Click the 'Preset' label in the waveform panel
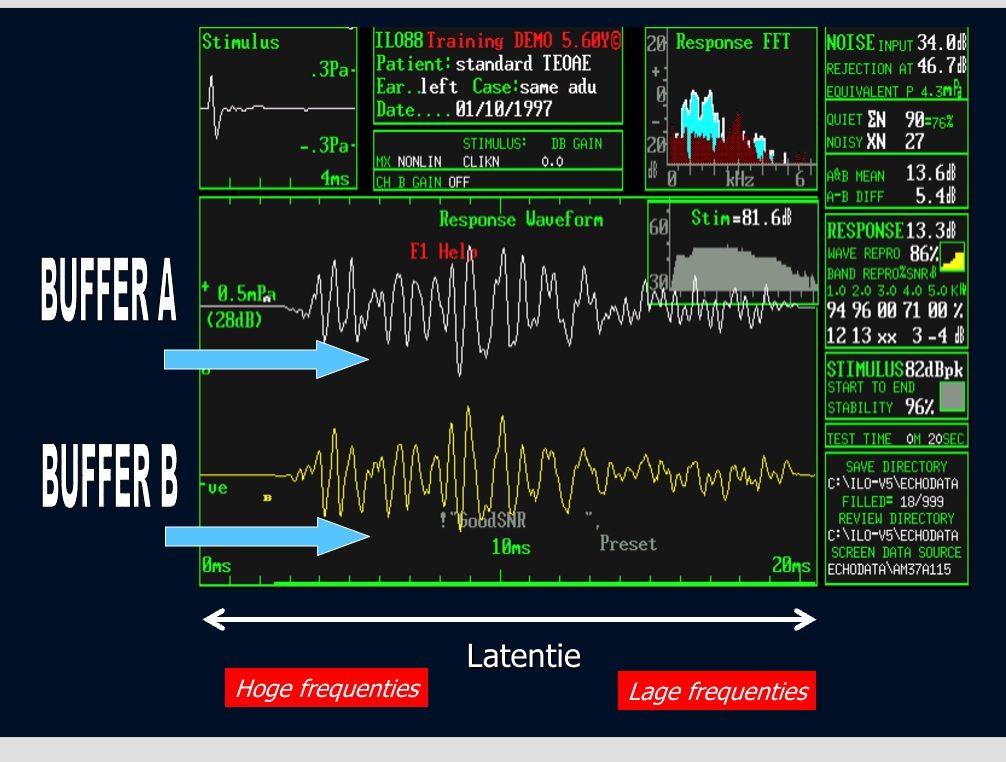Image resolution: width=1006 pixels, height=762 pixels. pos(628,544)
